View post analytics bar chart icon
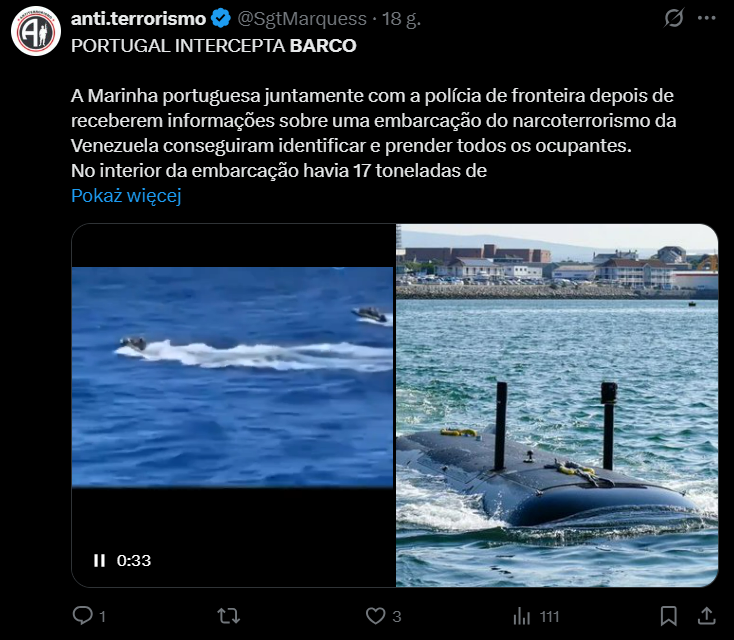The width and height of the screenshot is (734, 640). click(x=521, y=616)
